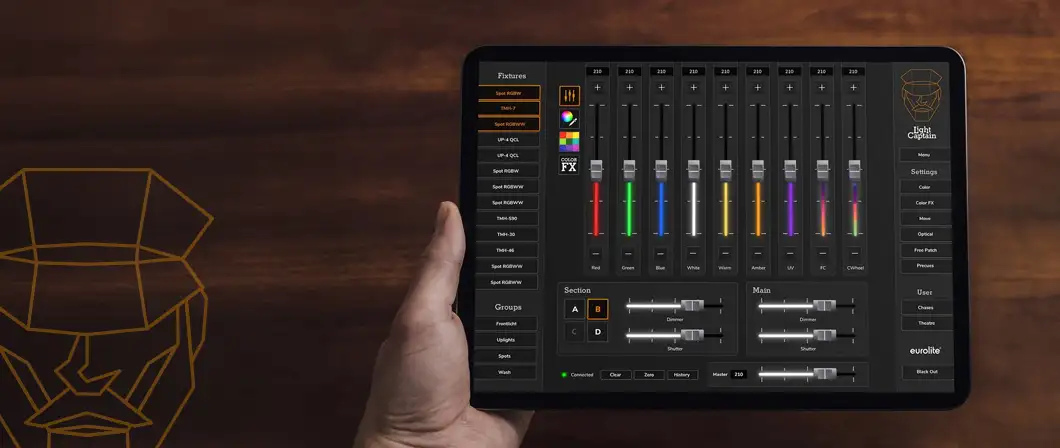Select the Frontlight group
The width and height of the screenshot is (1060, 448).
pyautogui.click(x=505, y=324)
